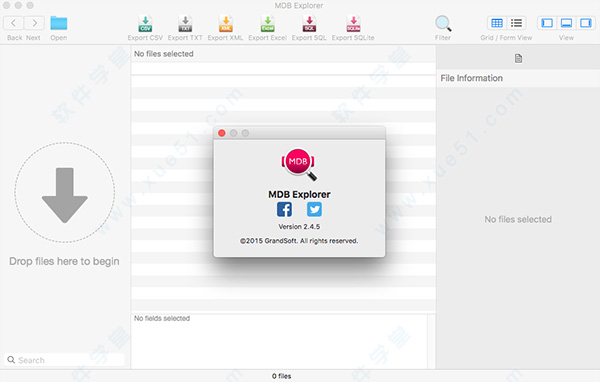This screenshot has width=600, height=382.
Task: Close the About MDB Explorer dialog
Action: tap(222, 133)
